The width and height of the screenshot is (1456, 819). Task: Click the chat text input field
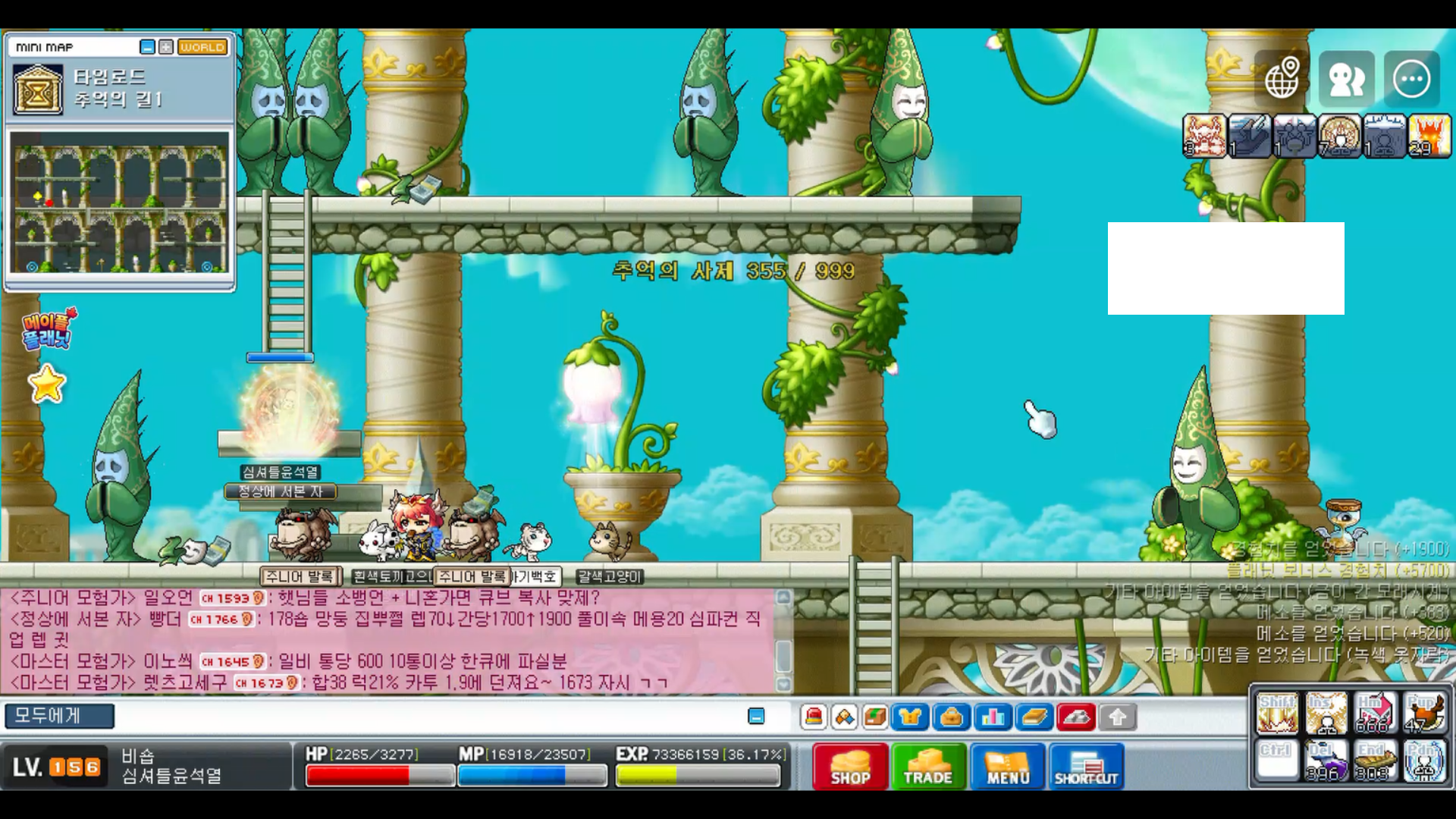click(428, 716)
